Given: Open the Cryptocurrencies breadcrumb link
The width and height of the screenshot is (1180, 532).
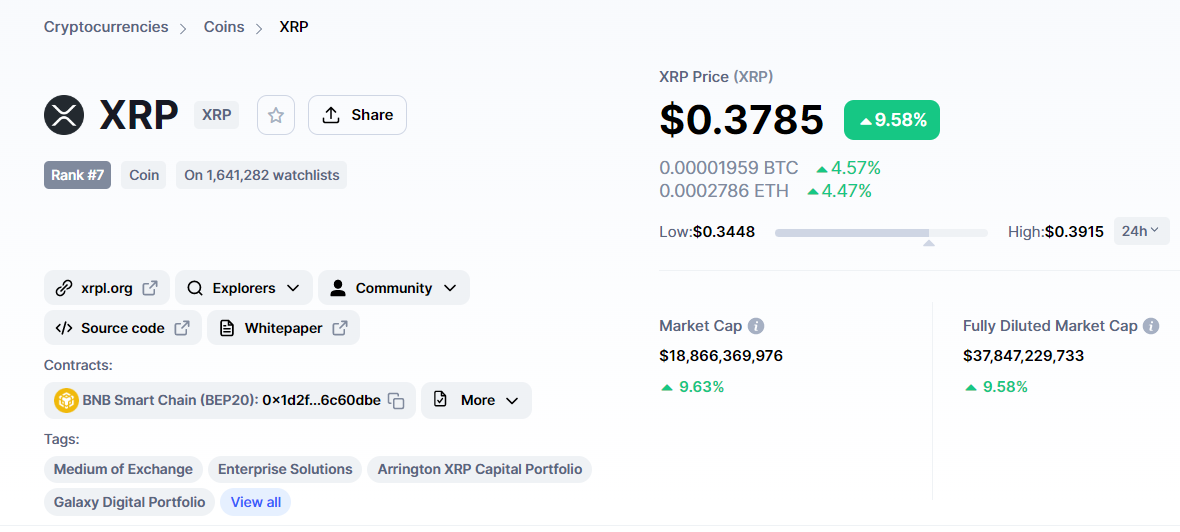Looking at the screenshot, I should click(x=106, y=27).
